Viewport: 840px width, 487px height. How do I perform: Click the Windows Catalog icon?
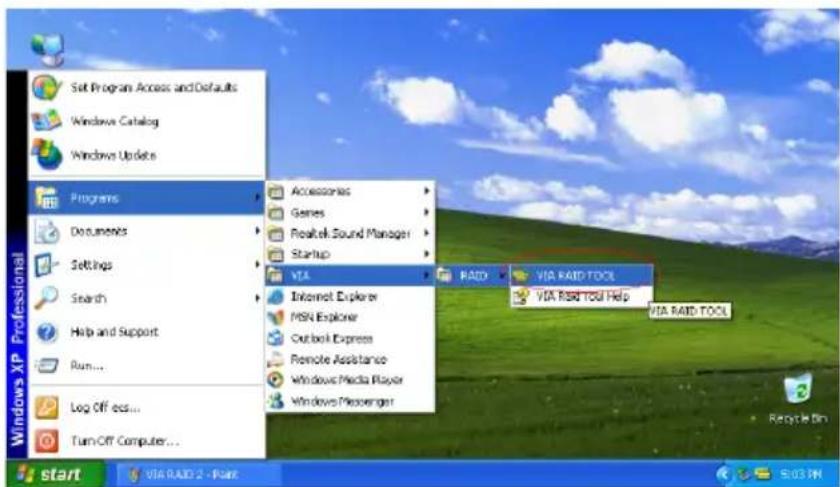(46, 121)
